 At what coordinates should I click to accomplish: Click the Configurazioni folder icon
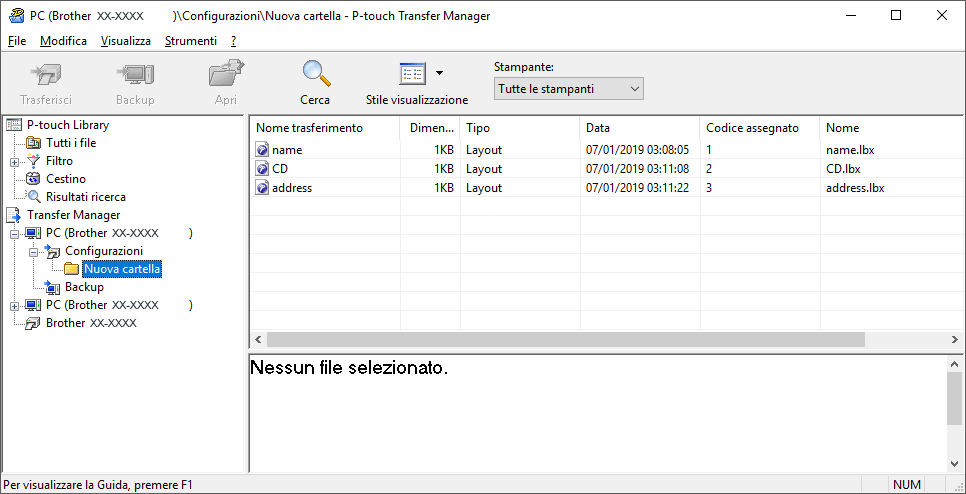tap(52, 251)
